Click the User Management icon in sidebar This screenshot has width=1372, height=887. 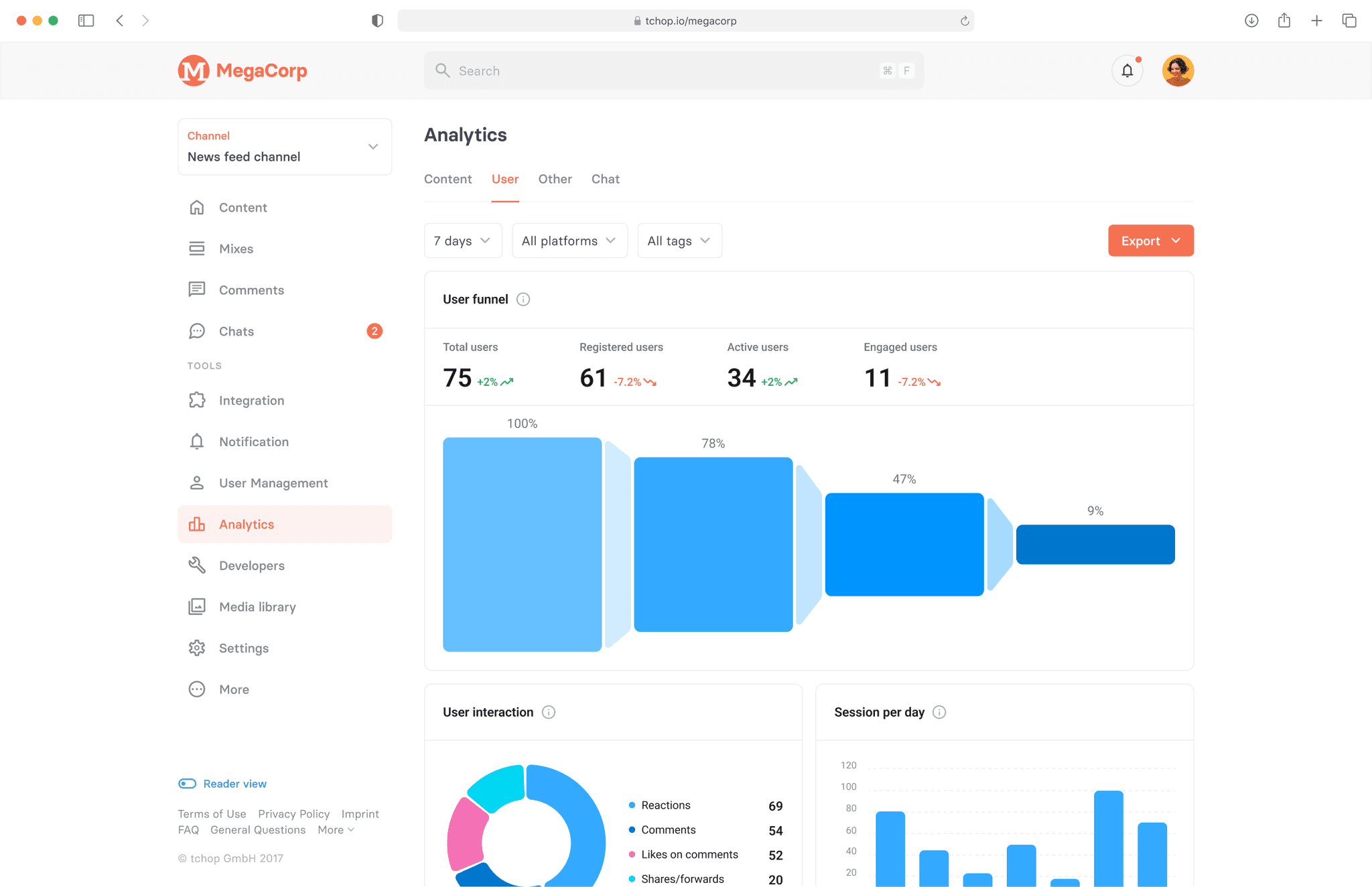(x=197, y=482)
